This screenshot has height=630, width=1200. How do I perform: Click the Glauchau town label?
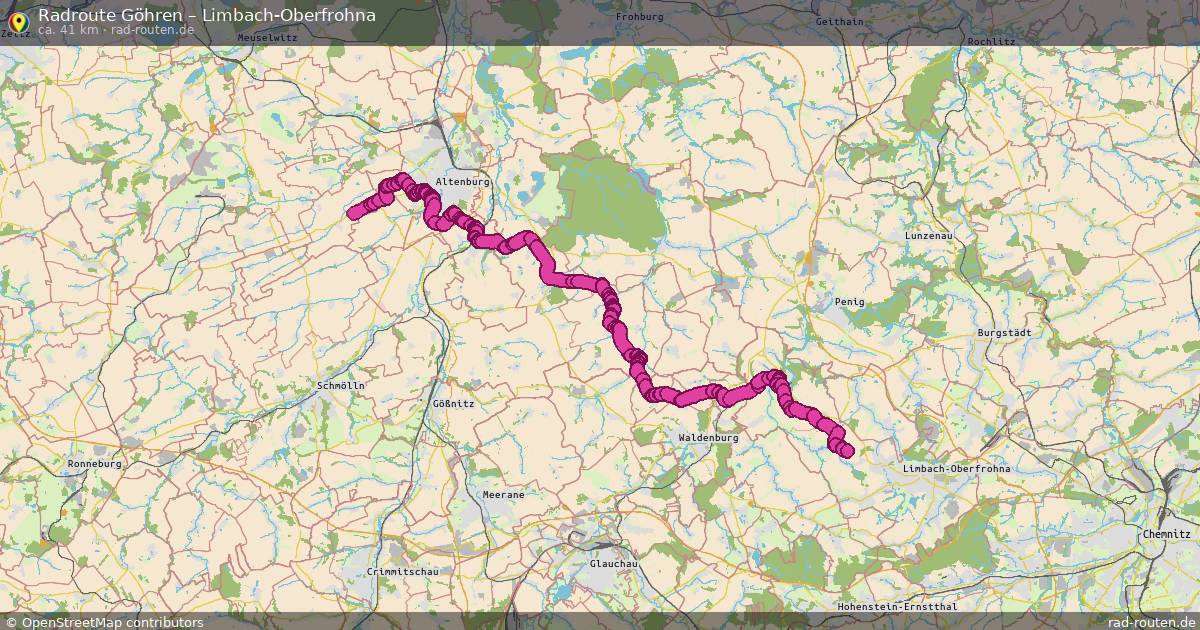tap(614, 564)
